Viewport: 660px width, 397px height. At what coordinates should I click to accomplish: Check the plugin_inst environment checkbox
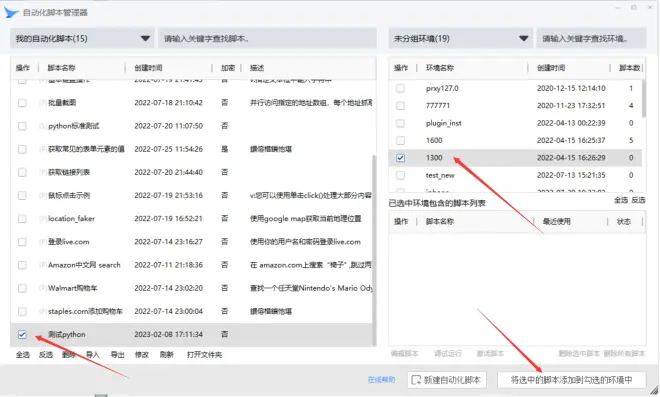click(x=400, y=123)
